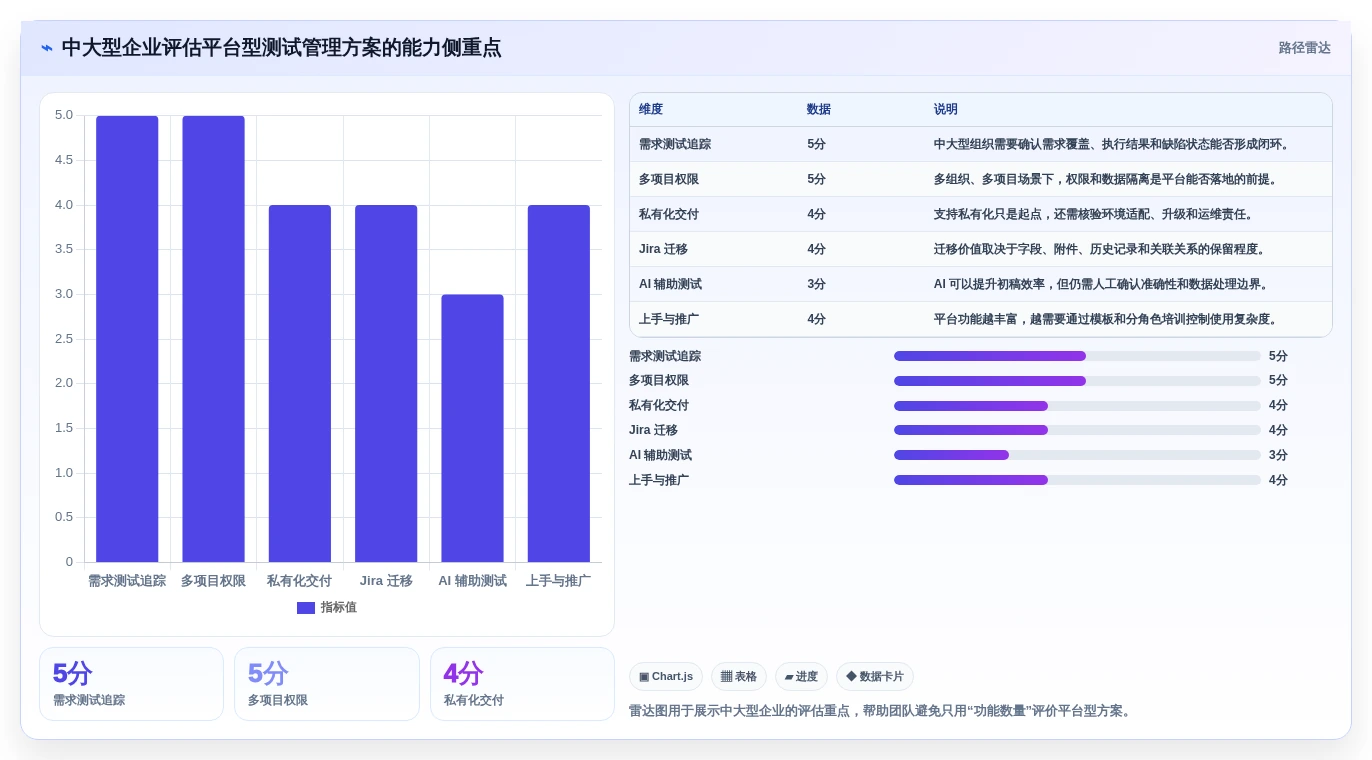
Task: Click 私有化交付 cell in table
Action: coord(669,214)
